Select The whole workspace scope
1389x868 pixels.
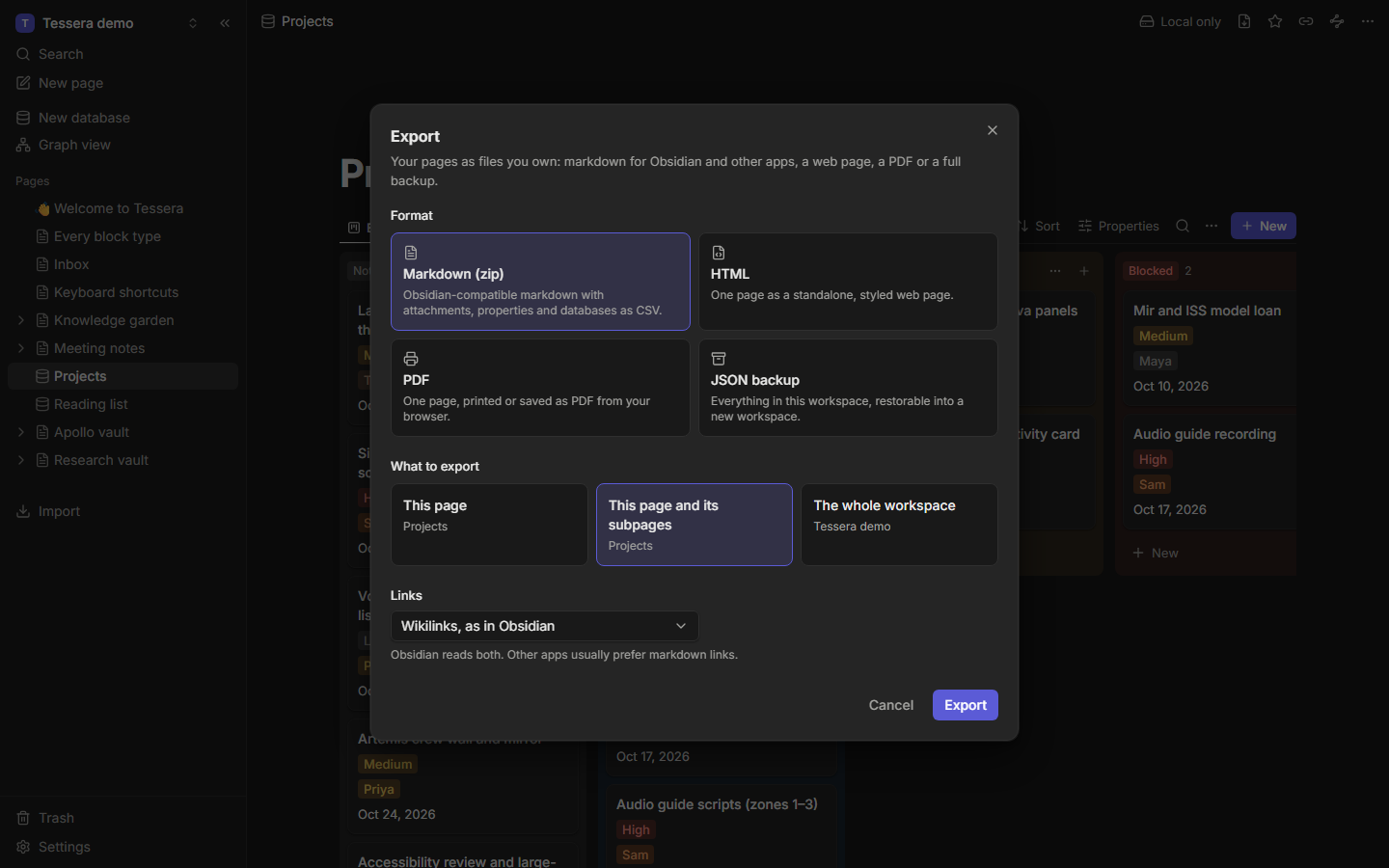point(899,525)
